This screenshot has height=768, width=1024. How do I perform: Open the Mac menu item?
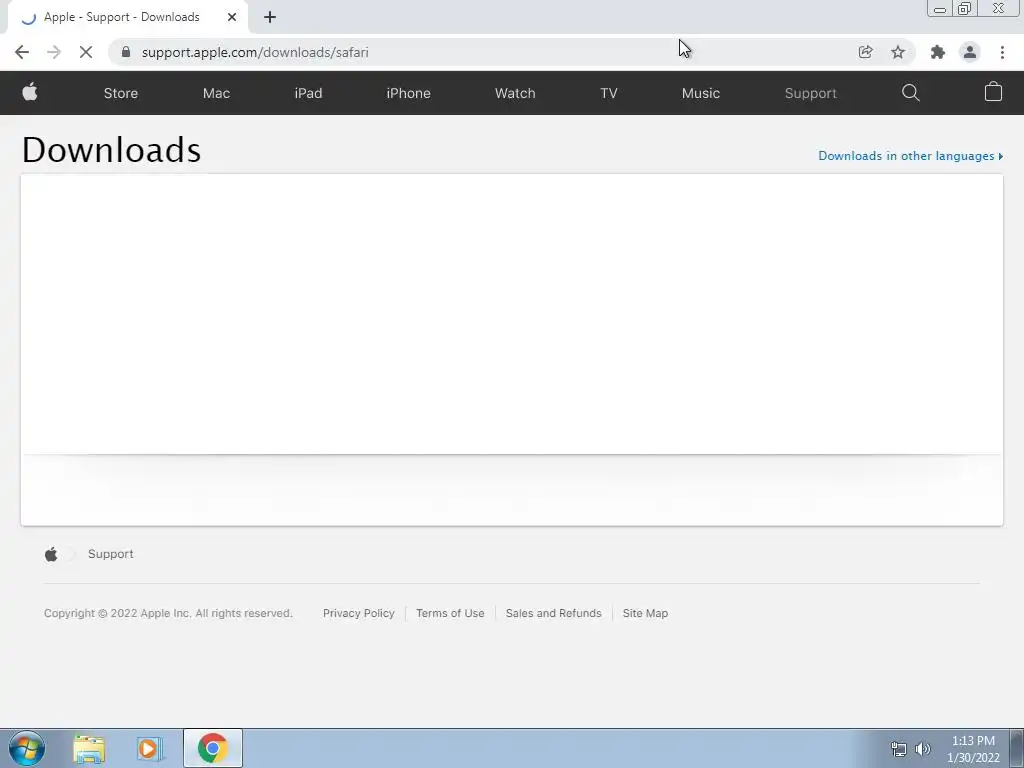click(216, 93)
